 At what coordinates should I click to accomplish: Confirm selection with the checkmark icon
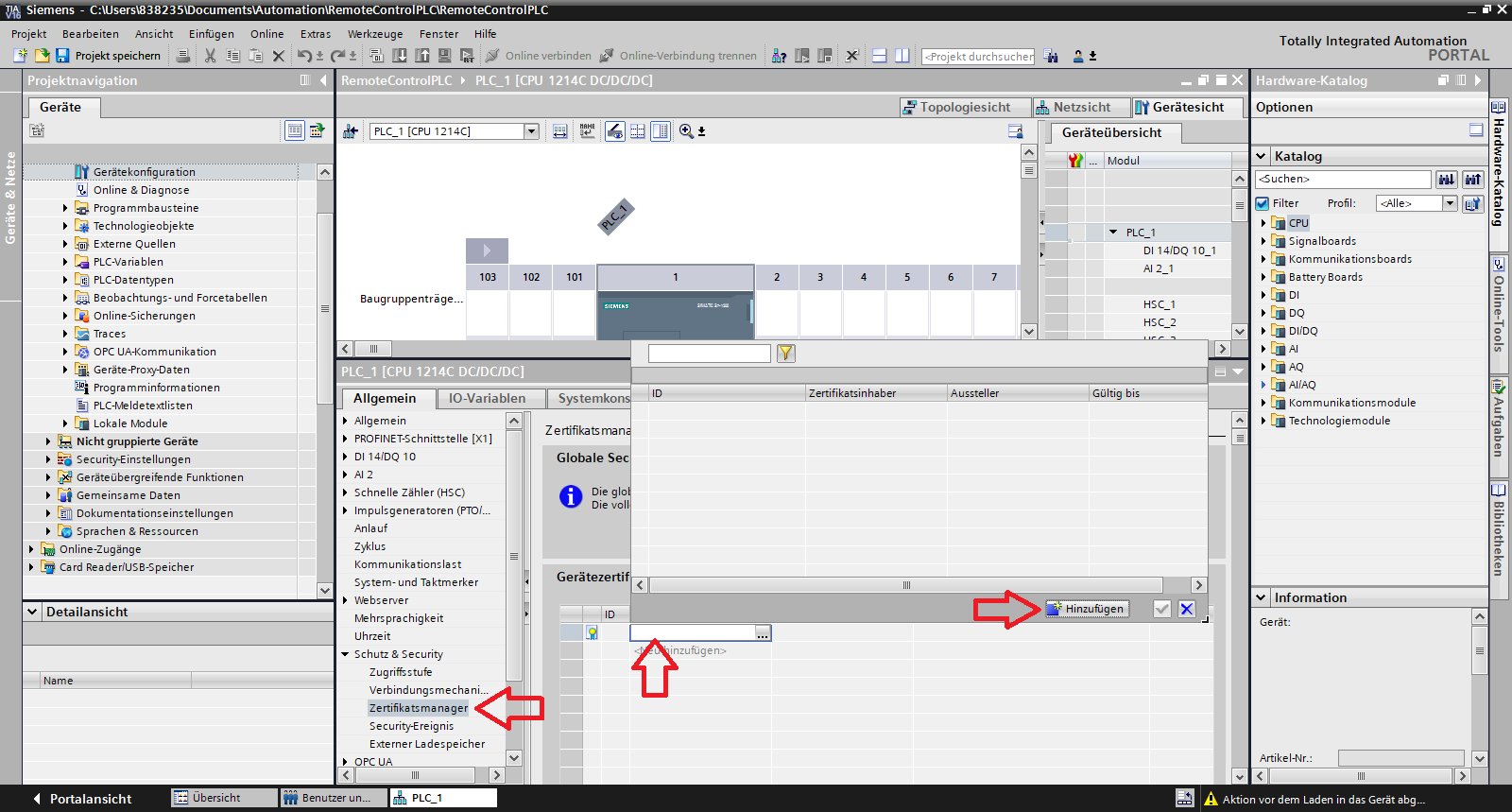pos(1162,609)
